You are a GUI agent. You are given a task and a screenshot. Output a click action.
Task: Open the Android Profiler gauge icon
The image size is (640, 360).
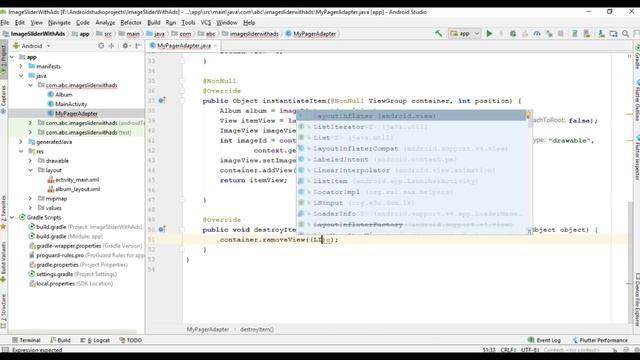pyautogui.click(x=537, y=33)
